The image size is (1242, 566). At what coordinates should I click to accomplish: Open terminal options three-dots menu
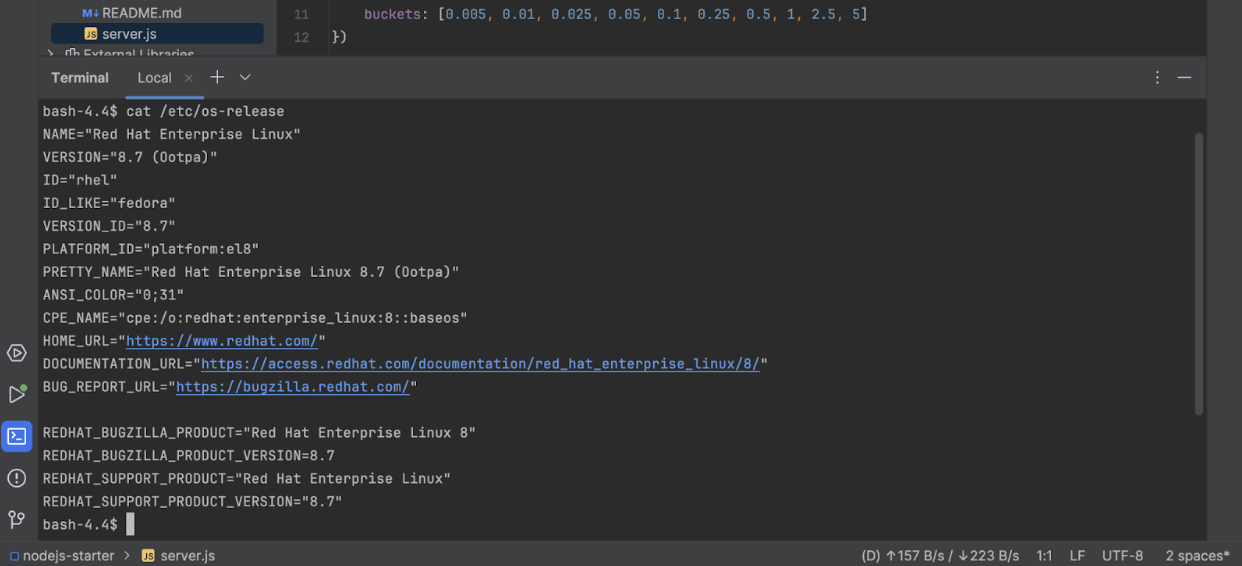(x=1157, y=77)
